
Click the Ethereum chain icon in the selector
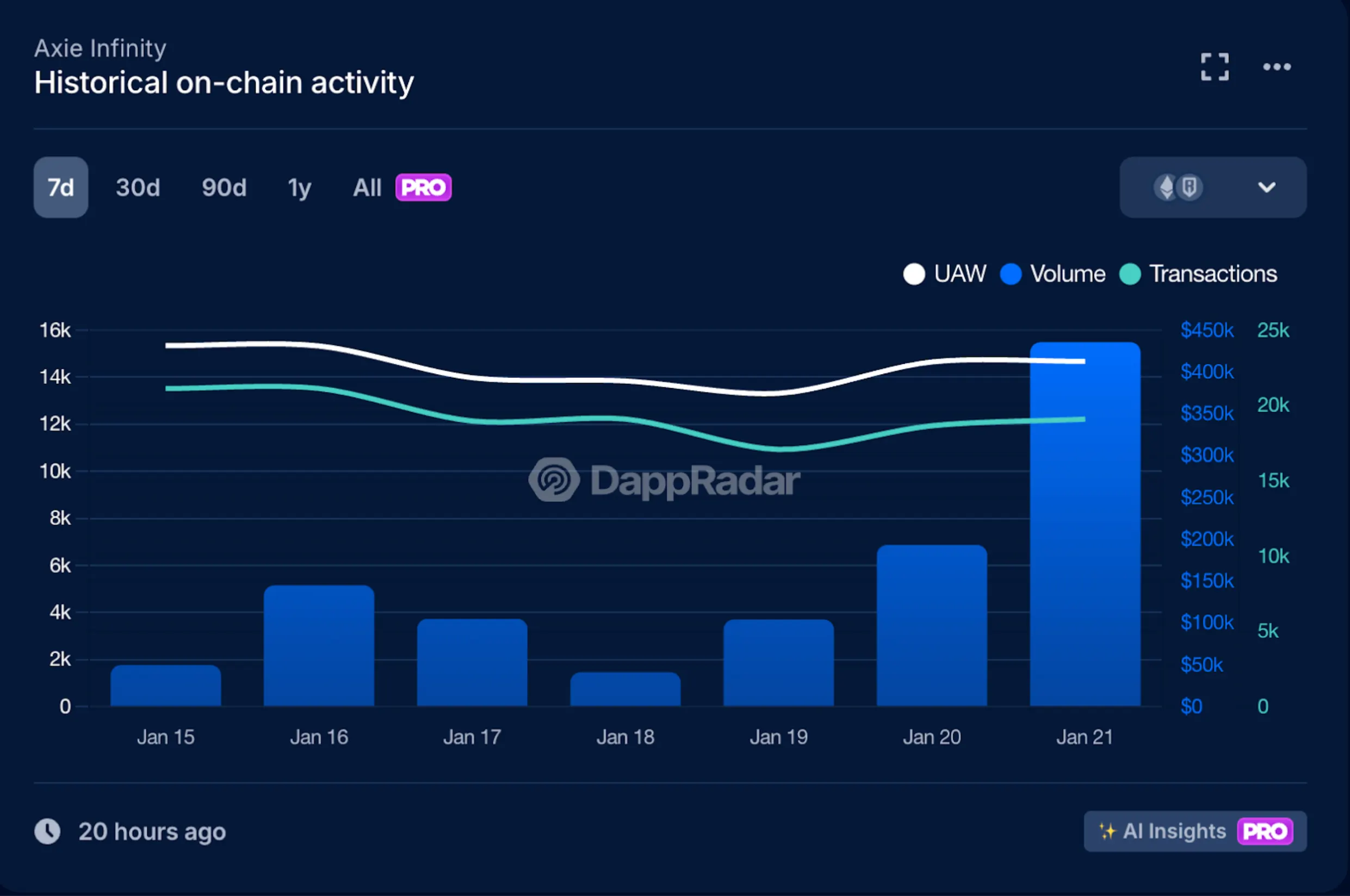point(1167,187)
